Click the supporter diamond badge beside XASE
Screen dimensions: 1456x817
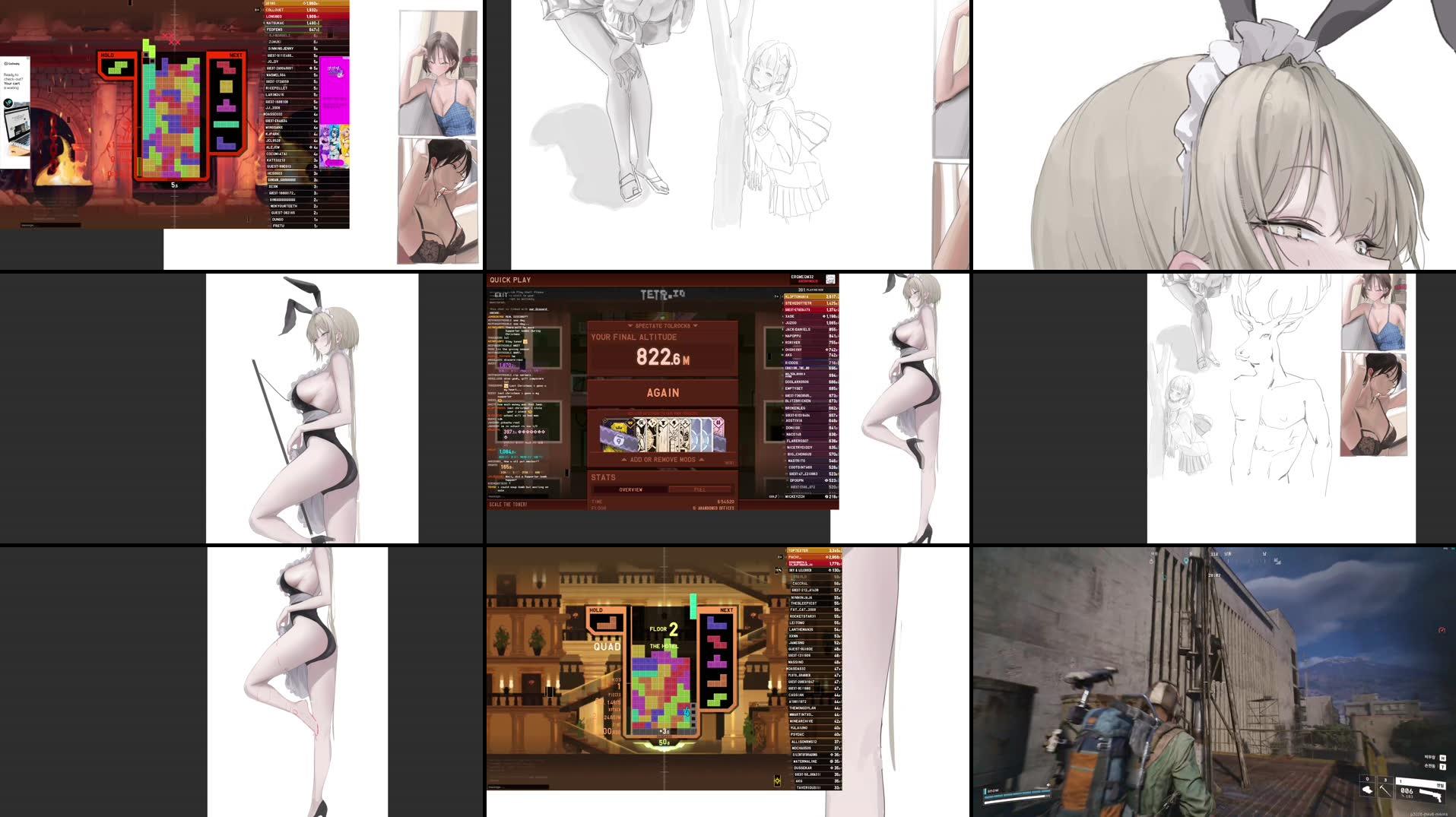tap(823, 316)
